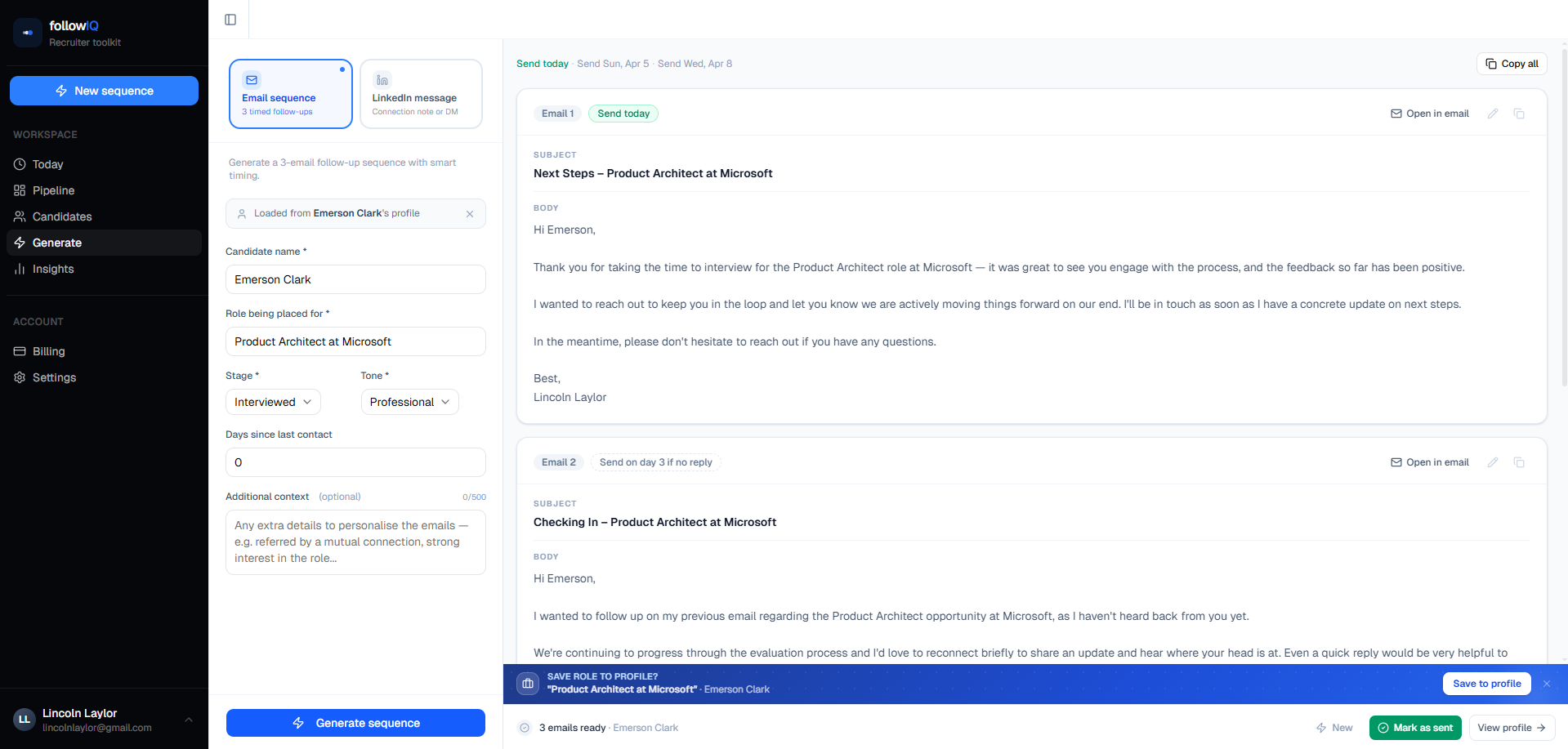Open the Candidates section
This screenshot has width=1568, height=749.
pyautogui.click(x=104, y=216)
